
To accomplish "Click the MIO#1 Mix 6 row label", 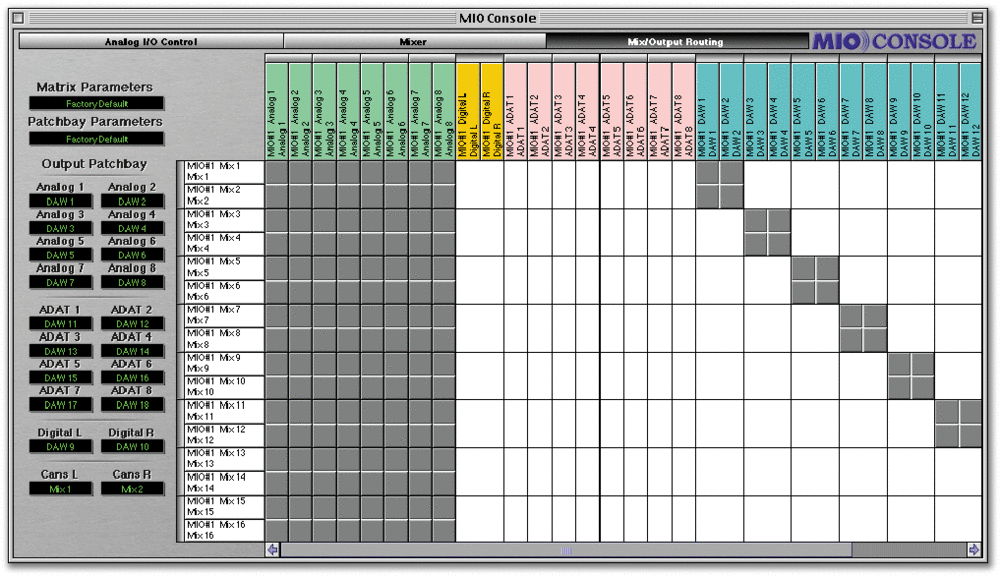I will (x=224, y=292).
